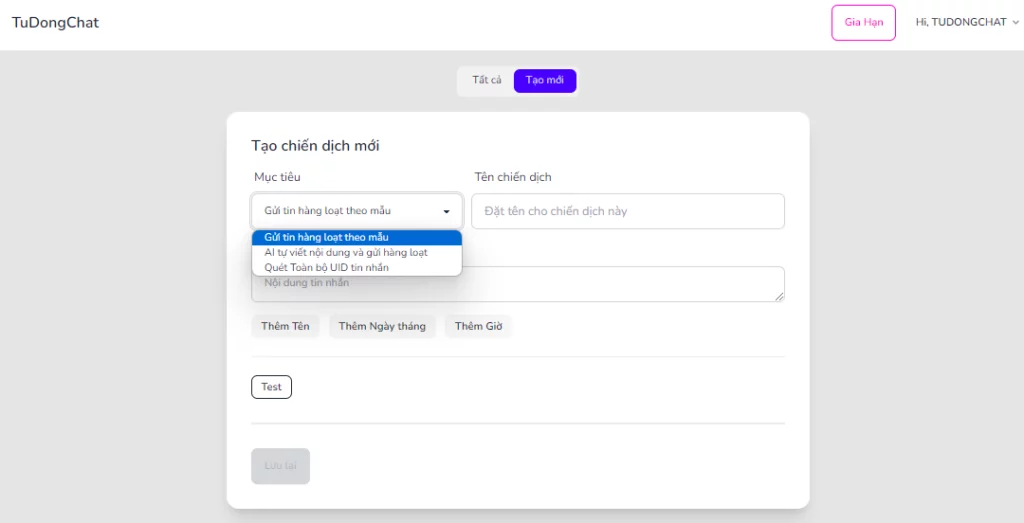Click the Test button
This screenshot has height=523, width=1024.
(272, 387)
